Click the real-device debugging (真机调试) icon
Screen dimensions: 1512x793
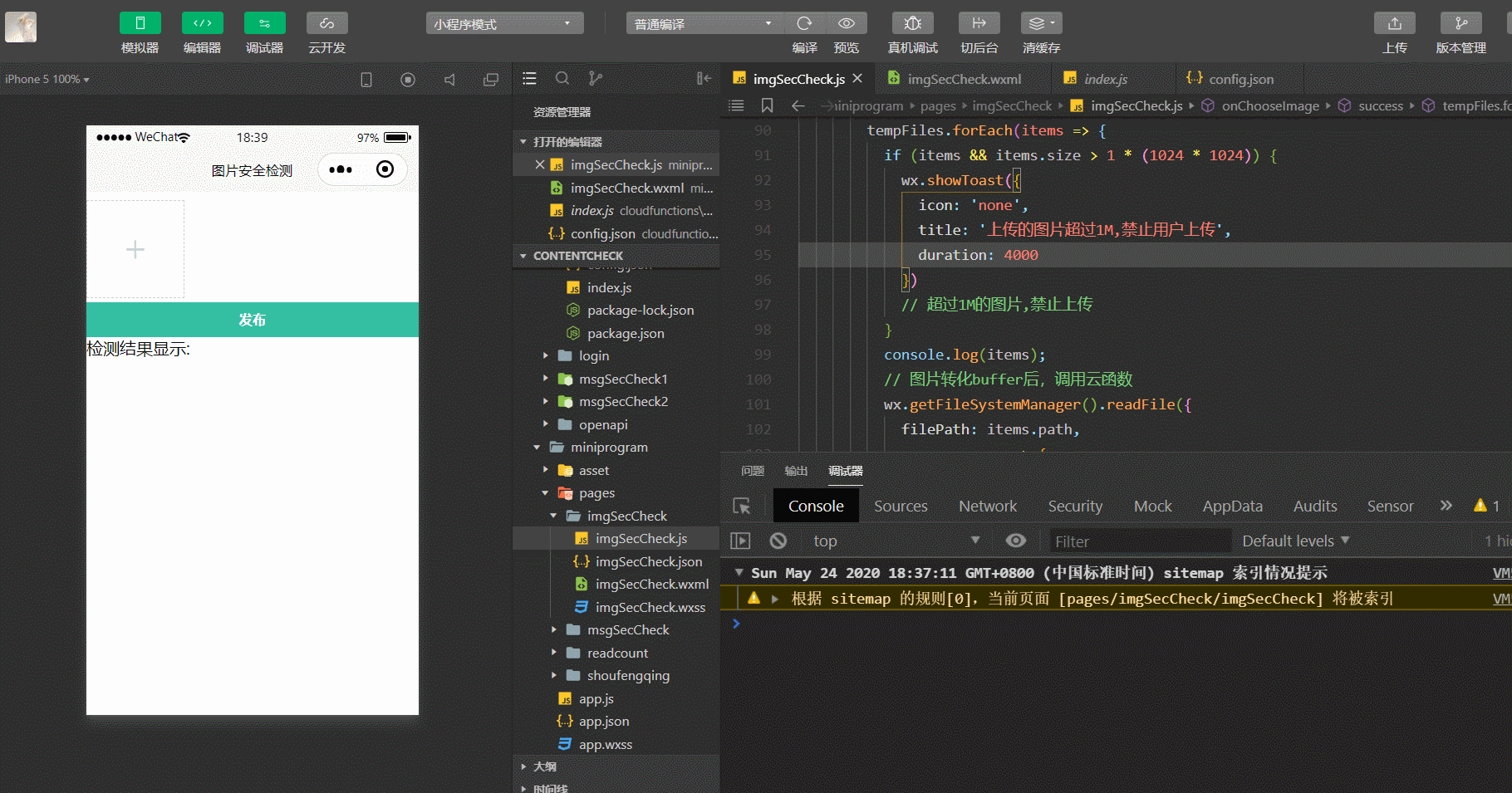[912, 23]
